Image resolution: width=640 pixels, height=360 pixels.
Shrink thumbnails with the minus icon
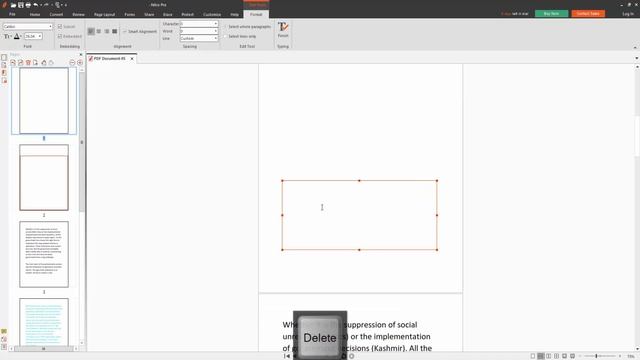pyautogui.click(x=72, y=62)
